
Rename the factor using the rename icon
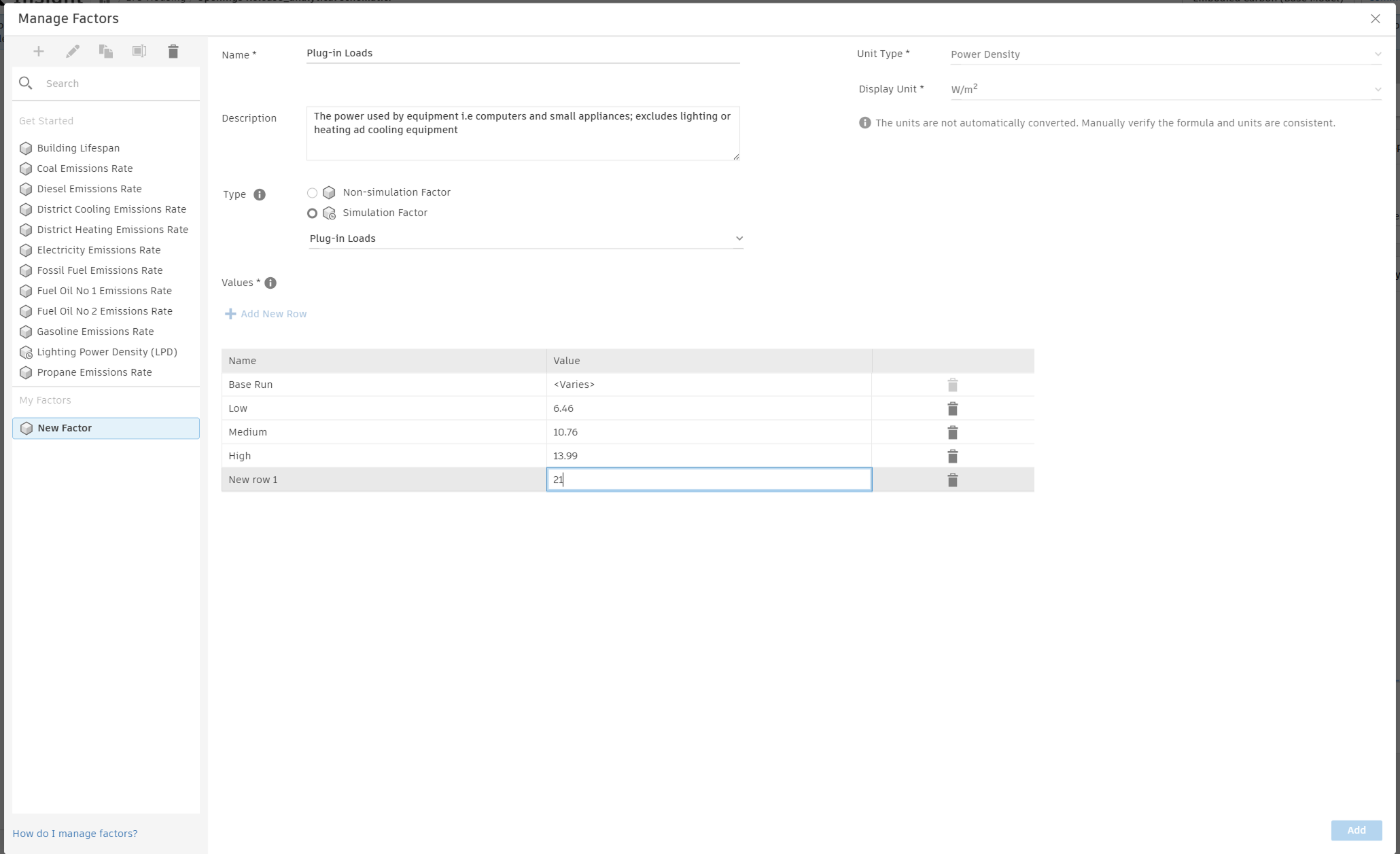139,51
